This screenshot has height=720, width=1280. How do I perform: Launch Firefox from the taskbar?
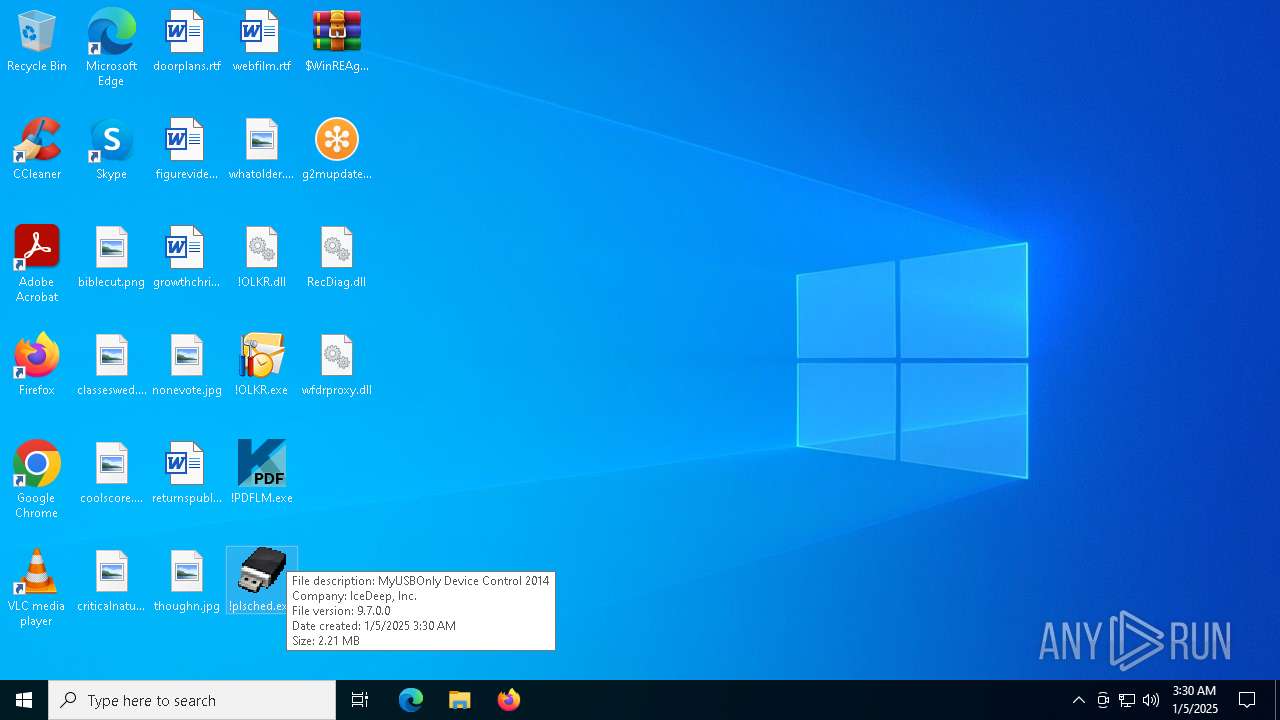pos(509,700)
